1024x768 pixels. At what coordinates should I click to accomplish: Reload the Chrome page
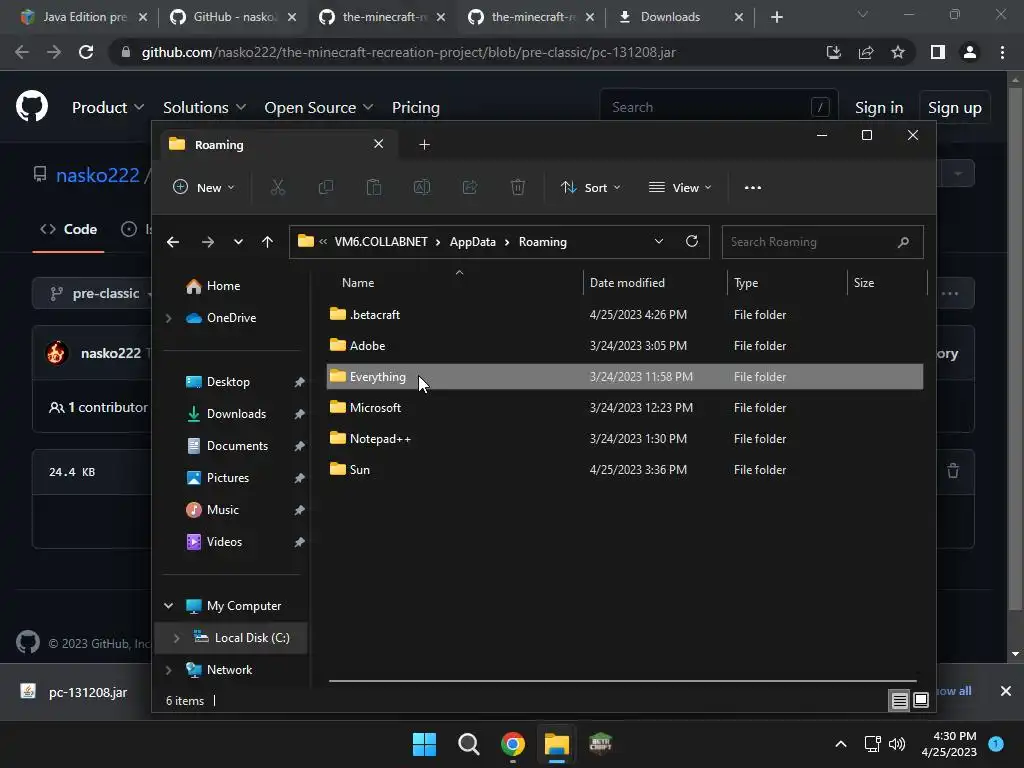pyautogui.click(x=86, y=52)
